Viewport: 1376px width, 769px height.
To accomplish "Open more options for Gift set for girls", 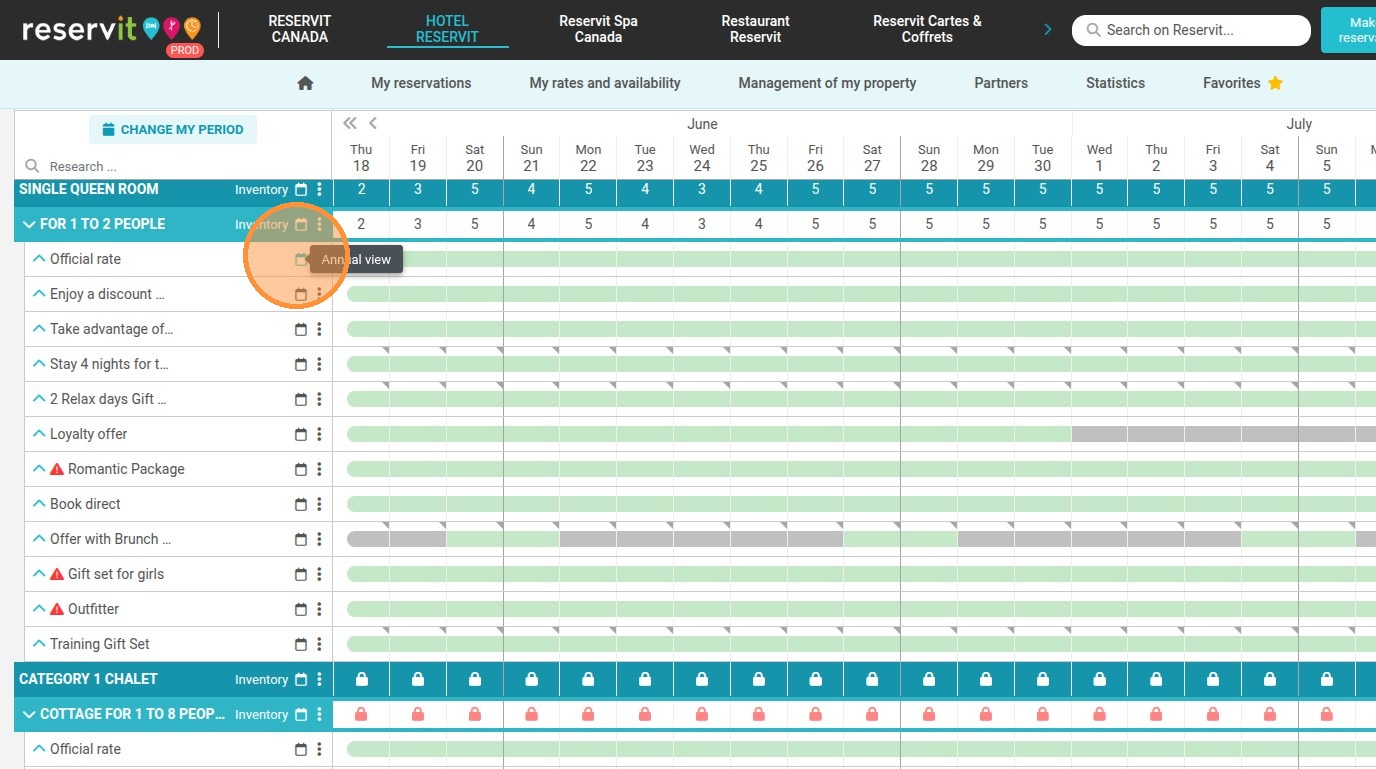I will [319, 575].
